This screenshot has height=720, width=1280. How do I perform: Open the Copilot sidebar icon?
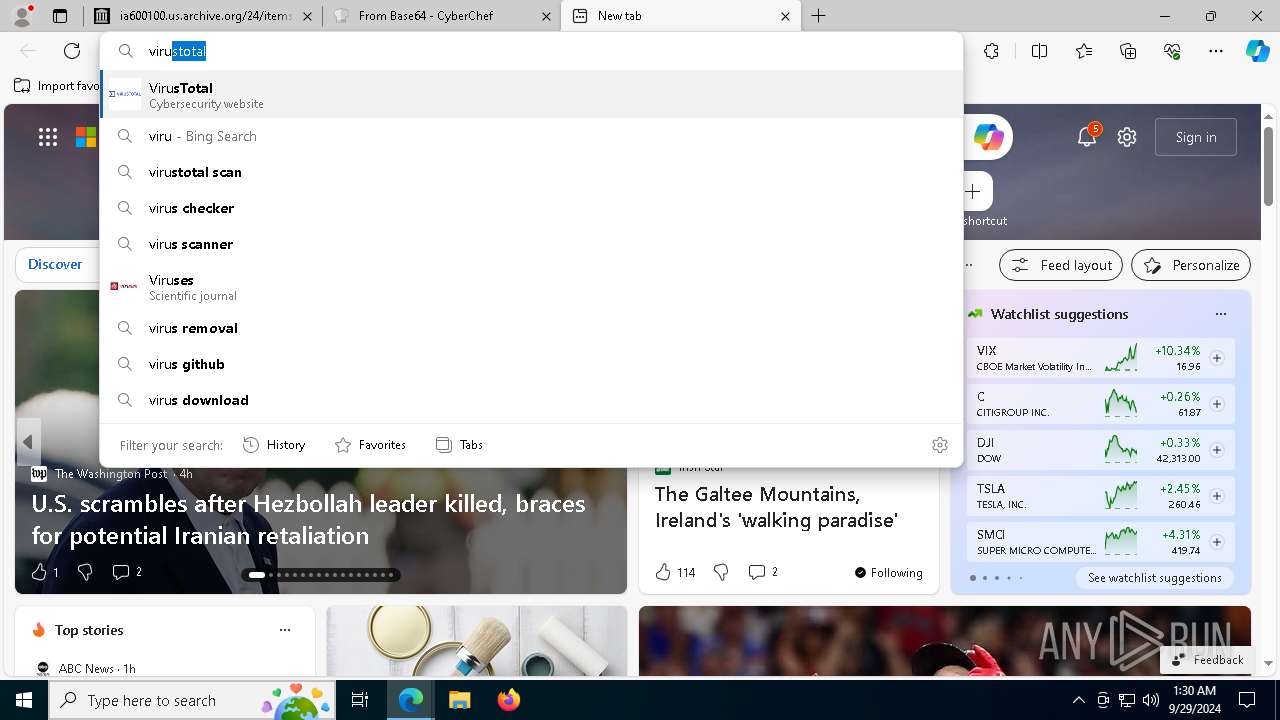click(x=1257, y=51)
